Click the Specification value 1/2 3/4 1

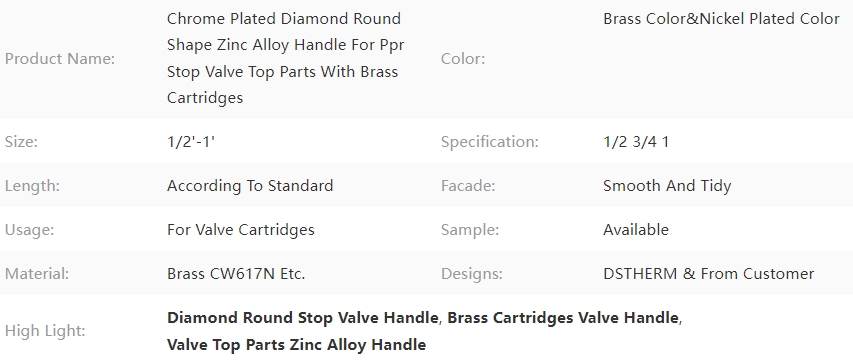click(x=636, y=142)
